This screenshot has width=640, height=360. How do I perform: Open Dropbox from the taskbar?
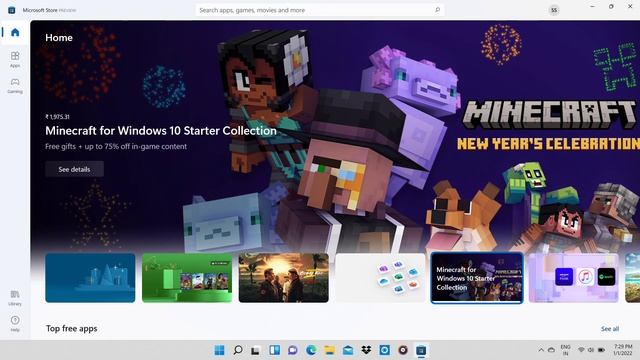tap(366, 350)
